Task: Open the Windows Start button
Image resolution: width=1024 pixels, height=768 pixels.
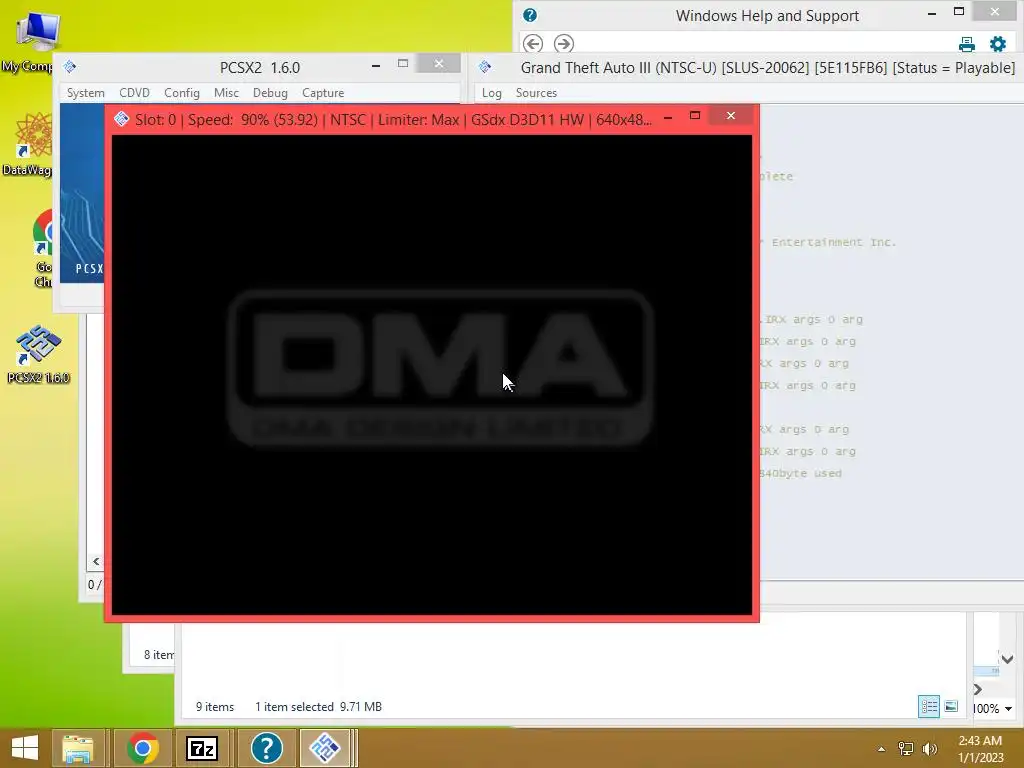Action: (x=25, y=748)
